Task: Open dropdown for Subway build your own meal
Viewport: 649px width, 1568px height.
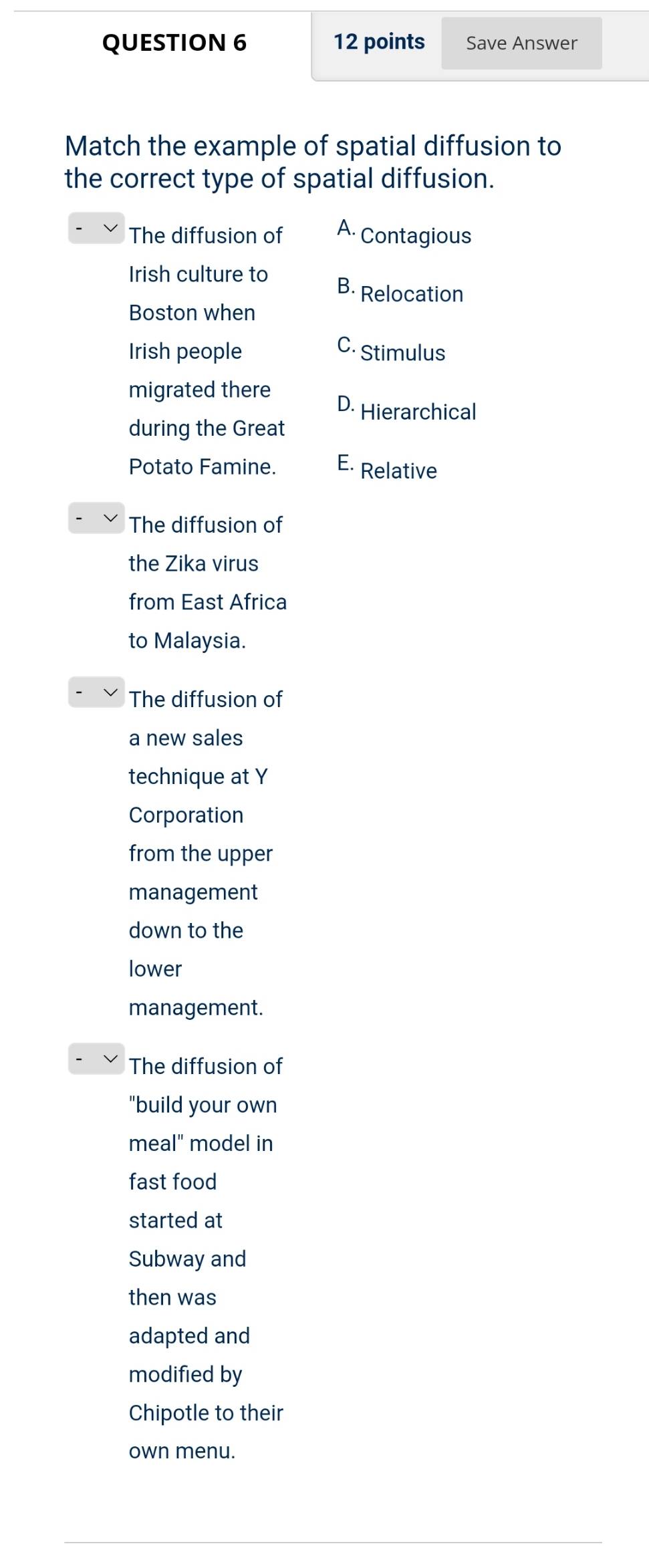Action: (x=96, y=1059)
